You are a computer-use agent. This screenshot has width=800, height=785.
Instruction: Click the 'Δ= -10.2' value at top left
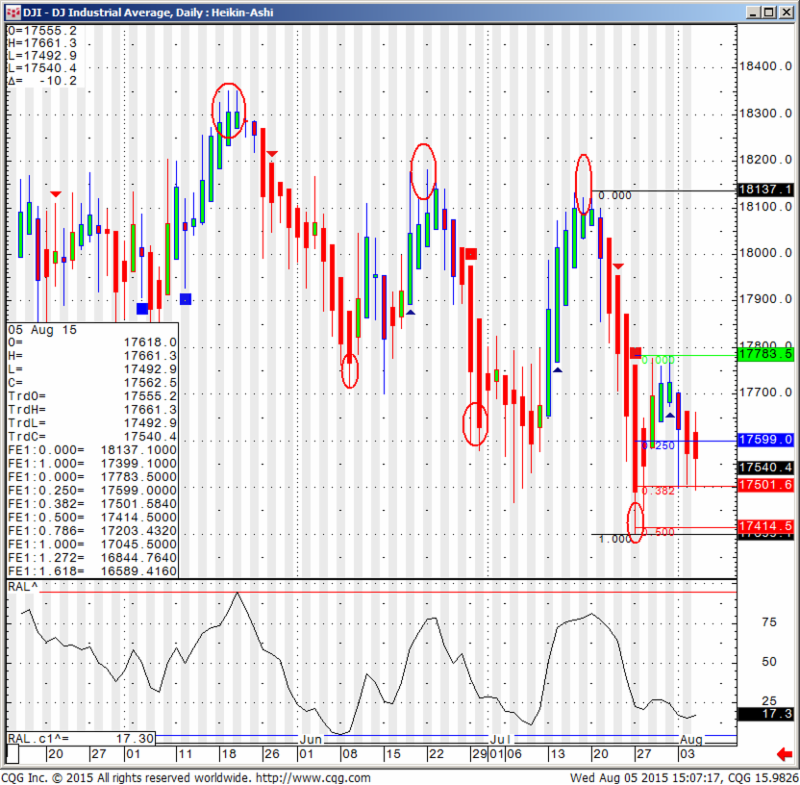click(x=42, y=81)
